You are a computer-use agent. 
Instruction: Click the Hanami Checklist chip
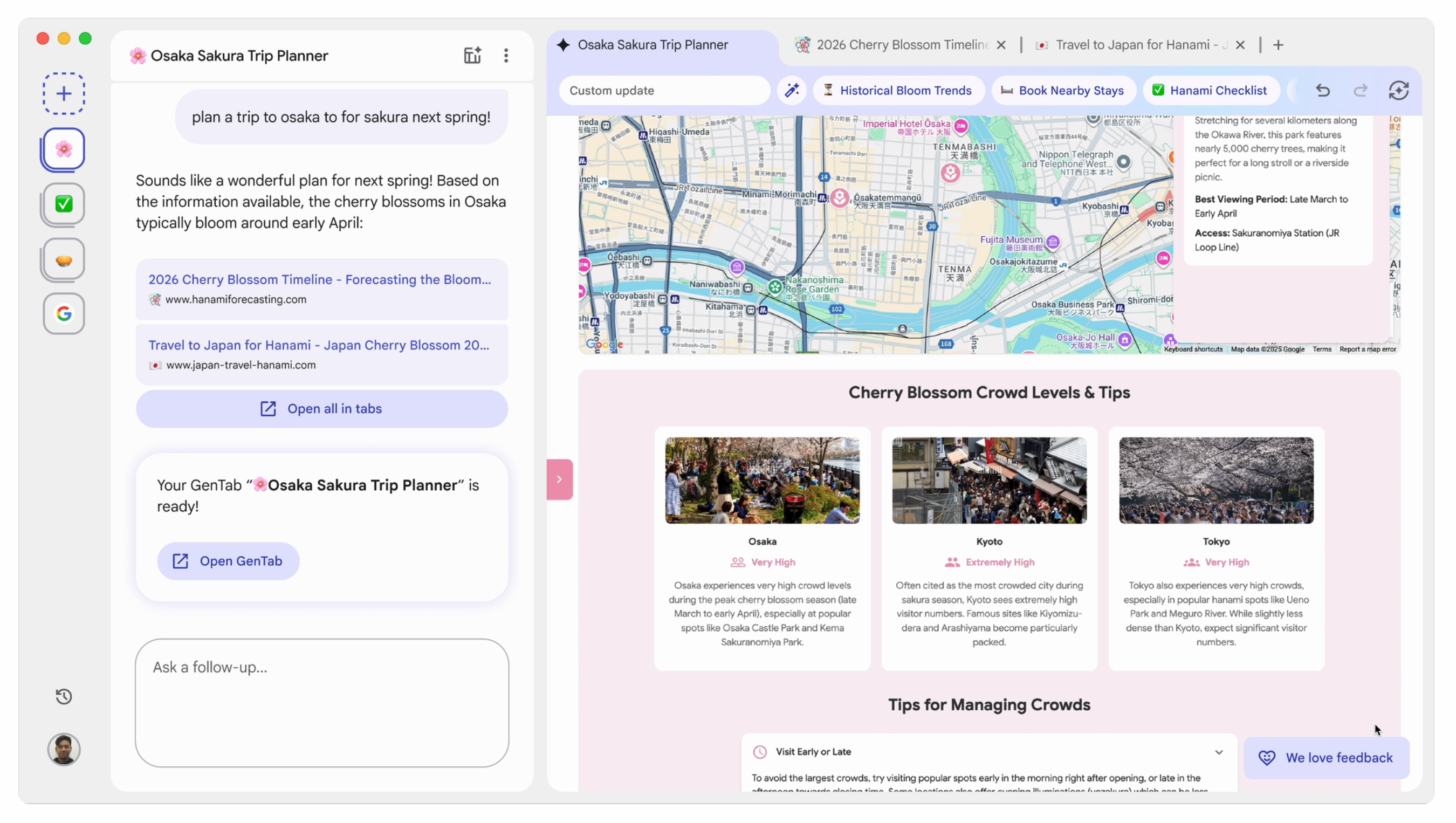[x=1210, y=91]
